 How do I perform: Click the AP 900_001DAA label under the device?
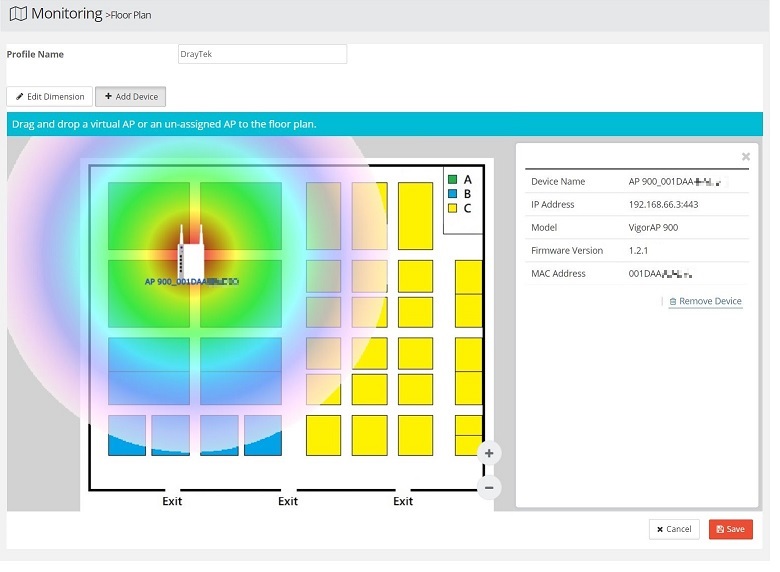click(x=192, y=282)
